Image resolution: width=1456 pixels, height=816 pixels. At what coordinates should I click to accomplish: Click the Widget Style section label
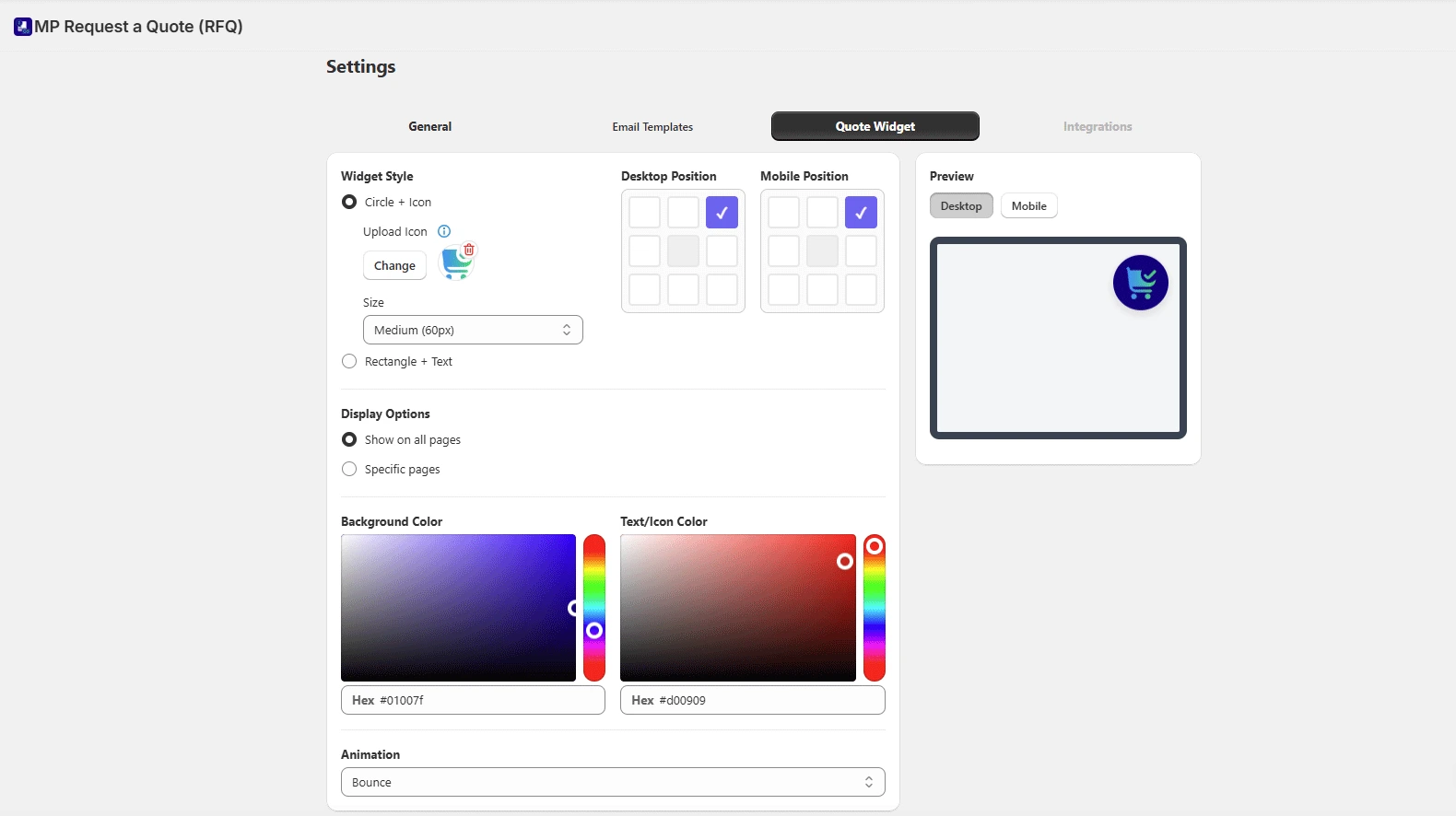point(377,176)
